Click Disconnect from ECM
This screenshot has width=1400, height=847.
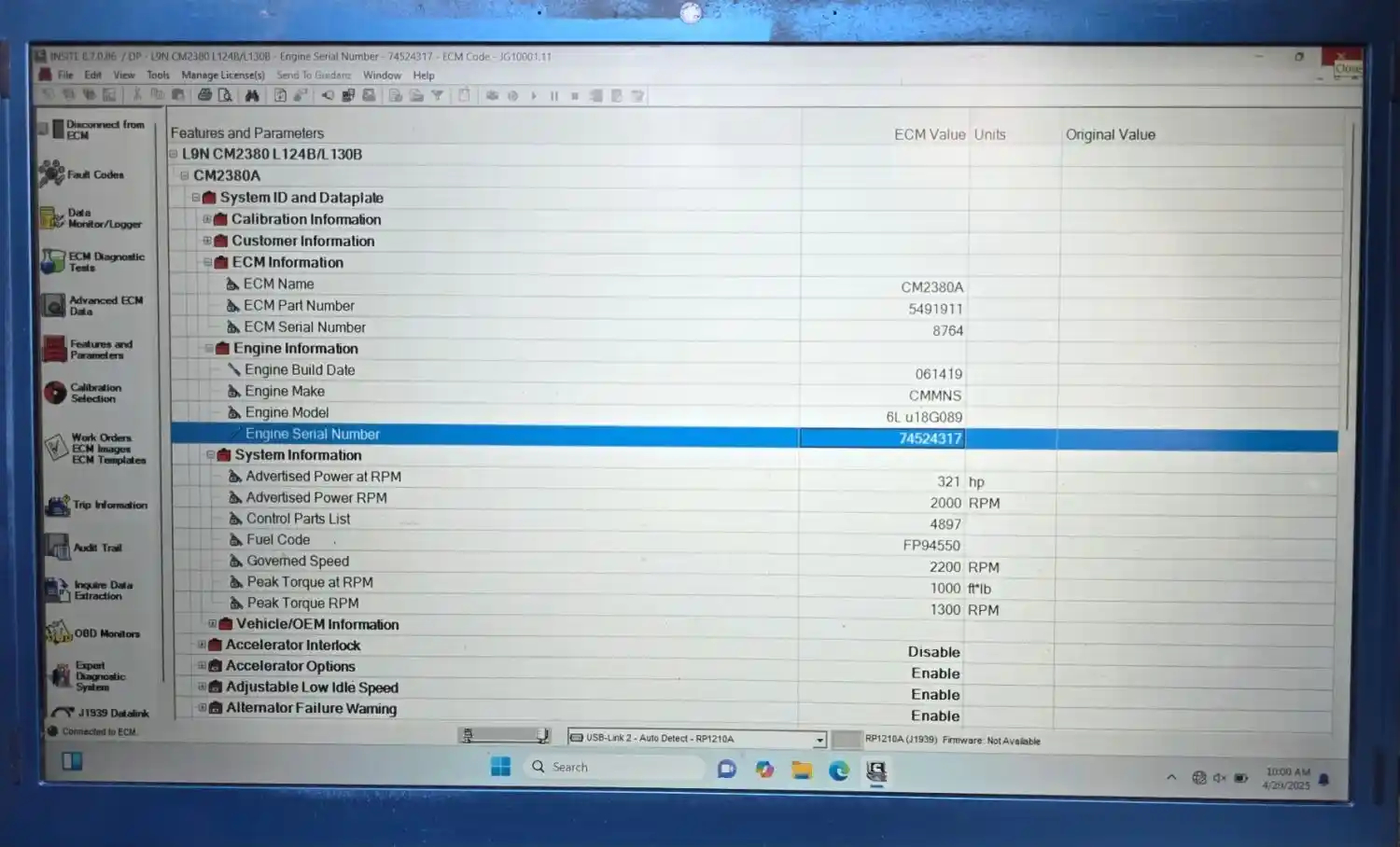103,130
